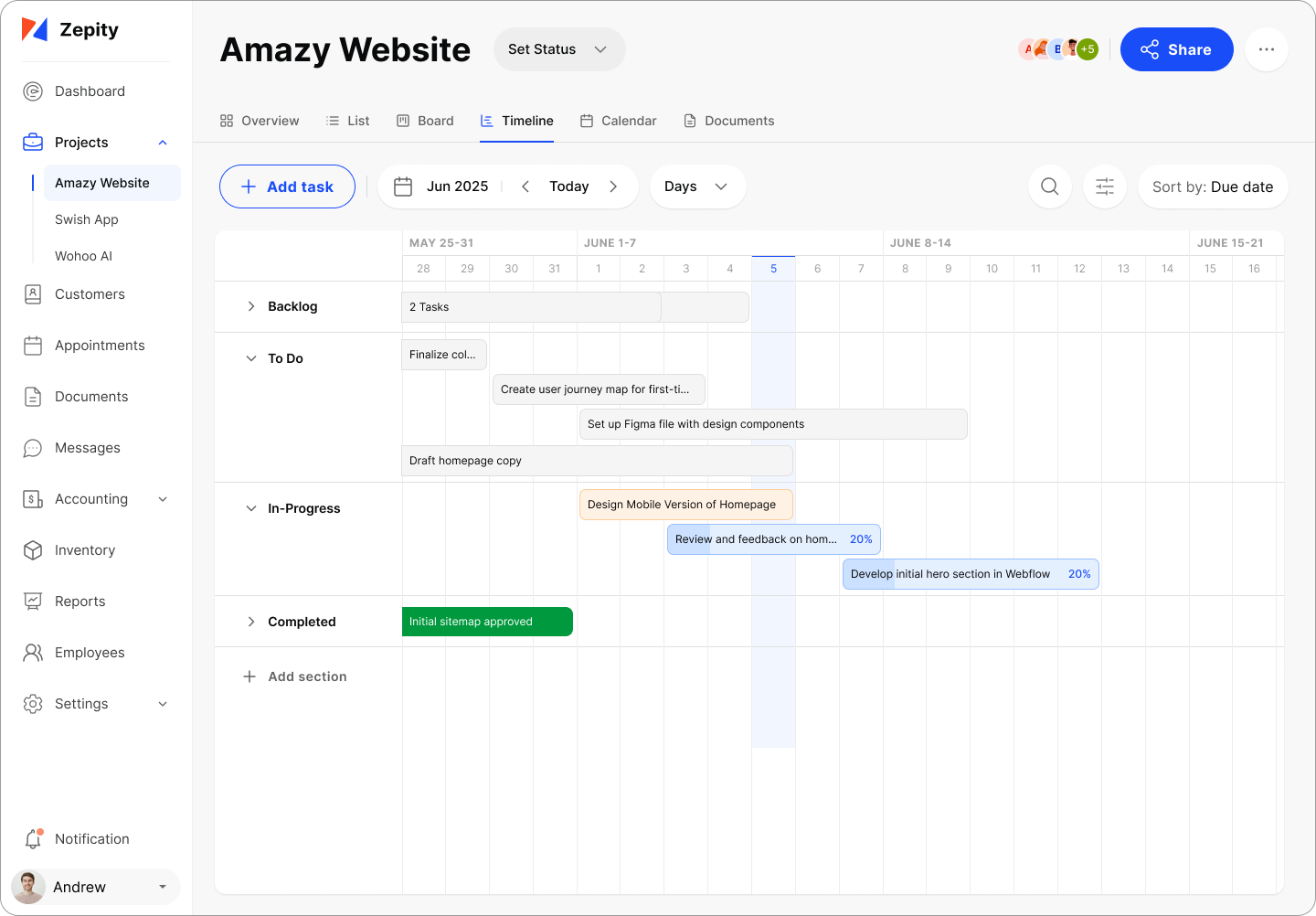
Task: Click the search magnifier icon
Action: (x=1049, y=186)
